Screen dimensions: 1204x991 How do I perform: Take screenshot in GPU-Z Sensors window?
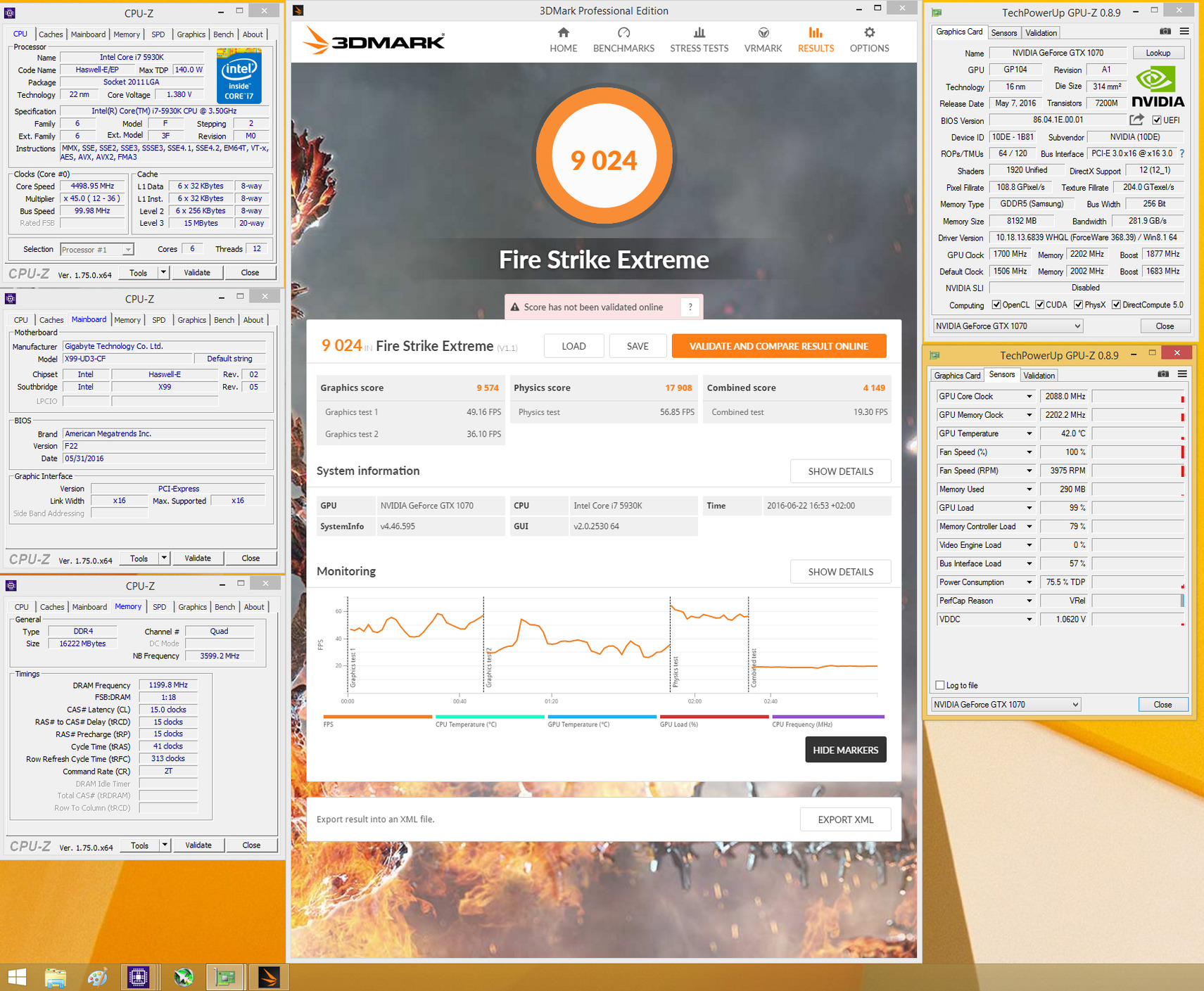(1163, 374)
